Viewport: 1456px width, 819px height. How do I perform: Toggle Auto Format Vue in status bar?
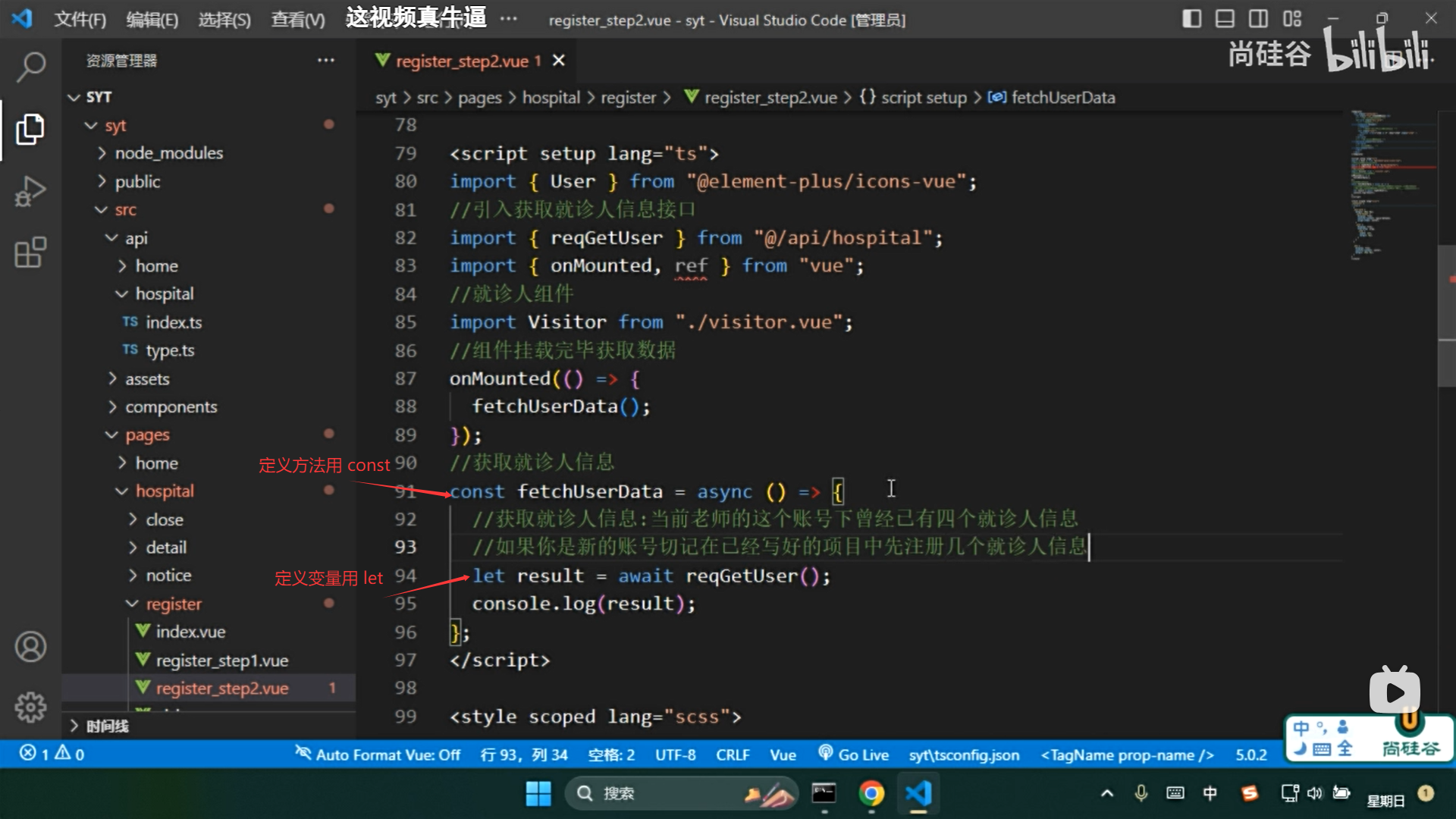pos(378,755)
